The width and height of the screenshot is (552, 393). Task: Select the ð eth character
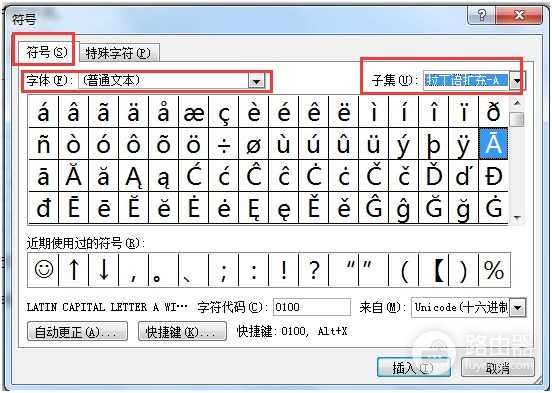click(x=494, y=112)
